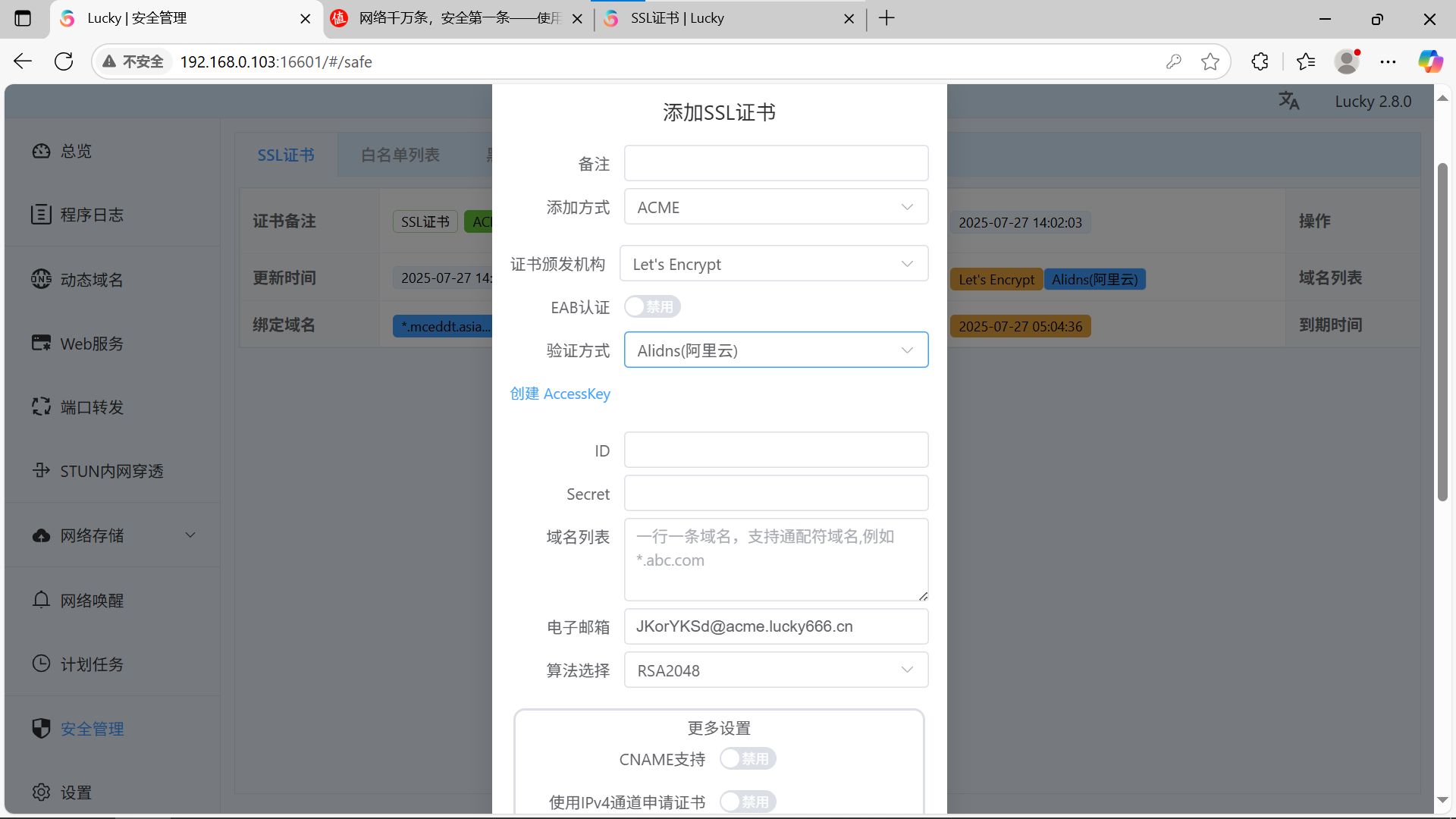
Task: Click the scrollbar up arrow
Action: click(1442, 99)
